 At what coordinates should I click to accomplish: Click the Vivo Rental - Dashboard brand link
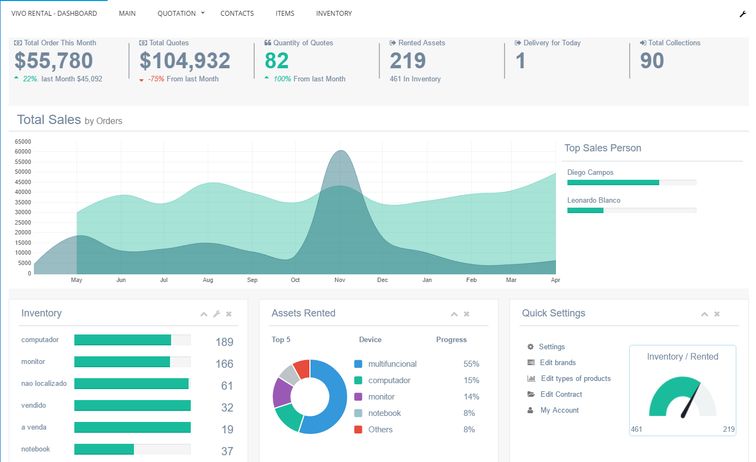click(x=53, y=14)
